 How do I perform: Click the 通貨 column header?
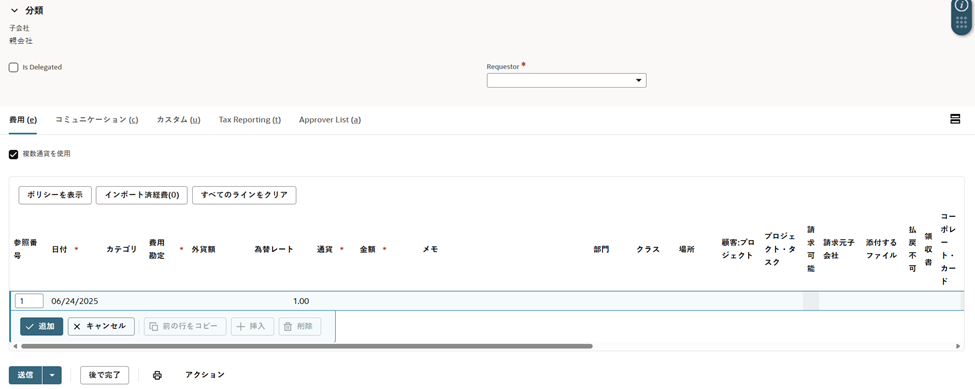pos(325,249)
